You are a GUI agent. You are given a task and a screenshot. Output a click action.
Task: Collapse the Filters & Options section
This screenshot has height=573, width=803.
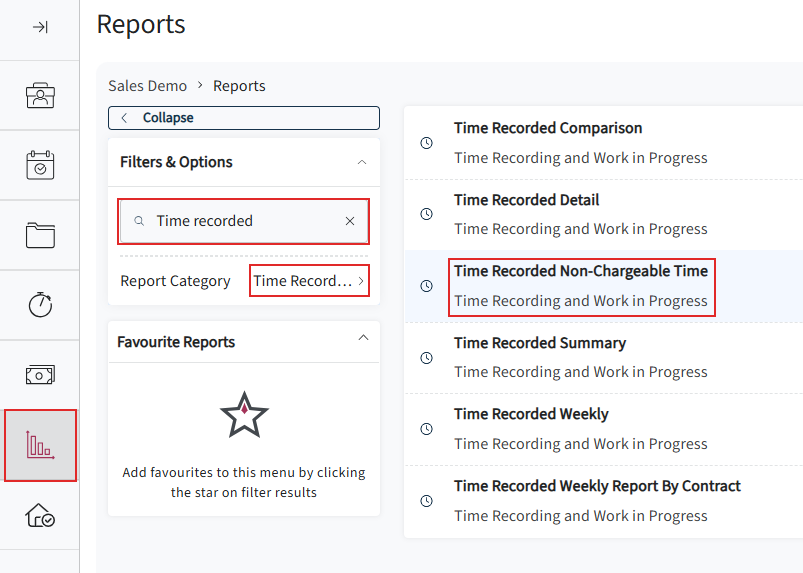[362, 162]
